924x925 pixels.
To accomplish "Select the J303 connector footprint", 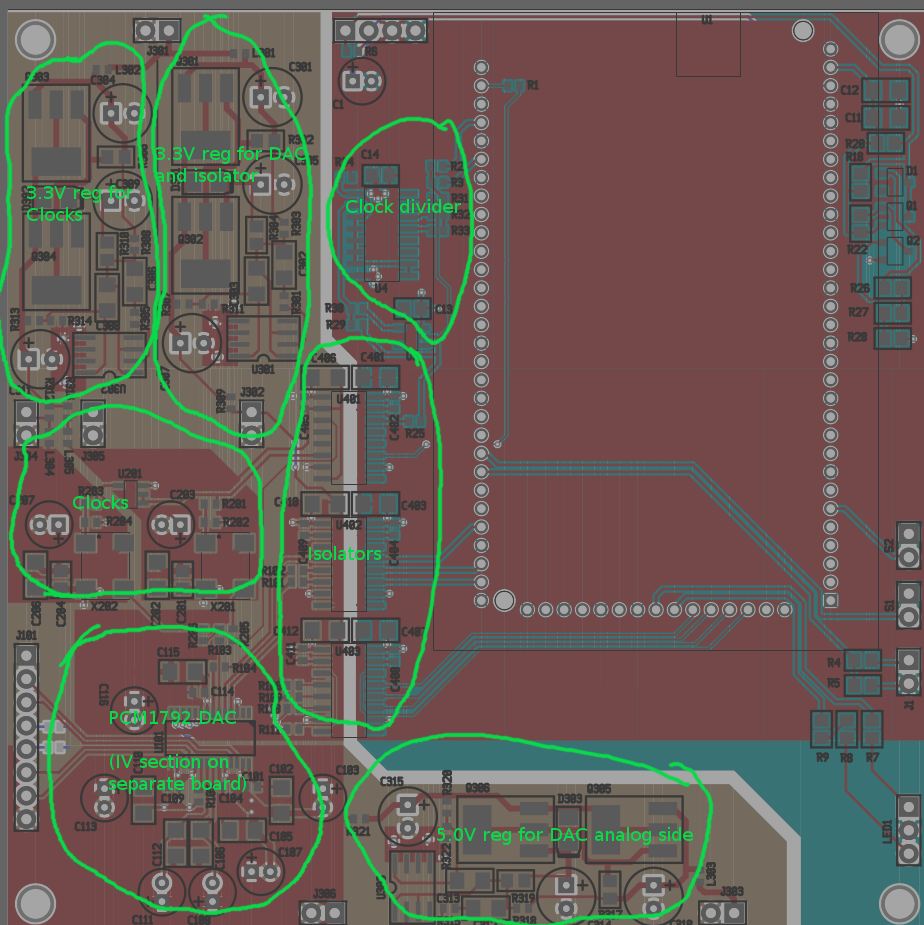I will click(722, 913).
